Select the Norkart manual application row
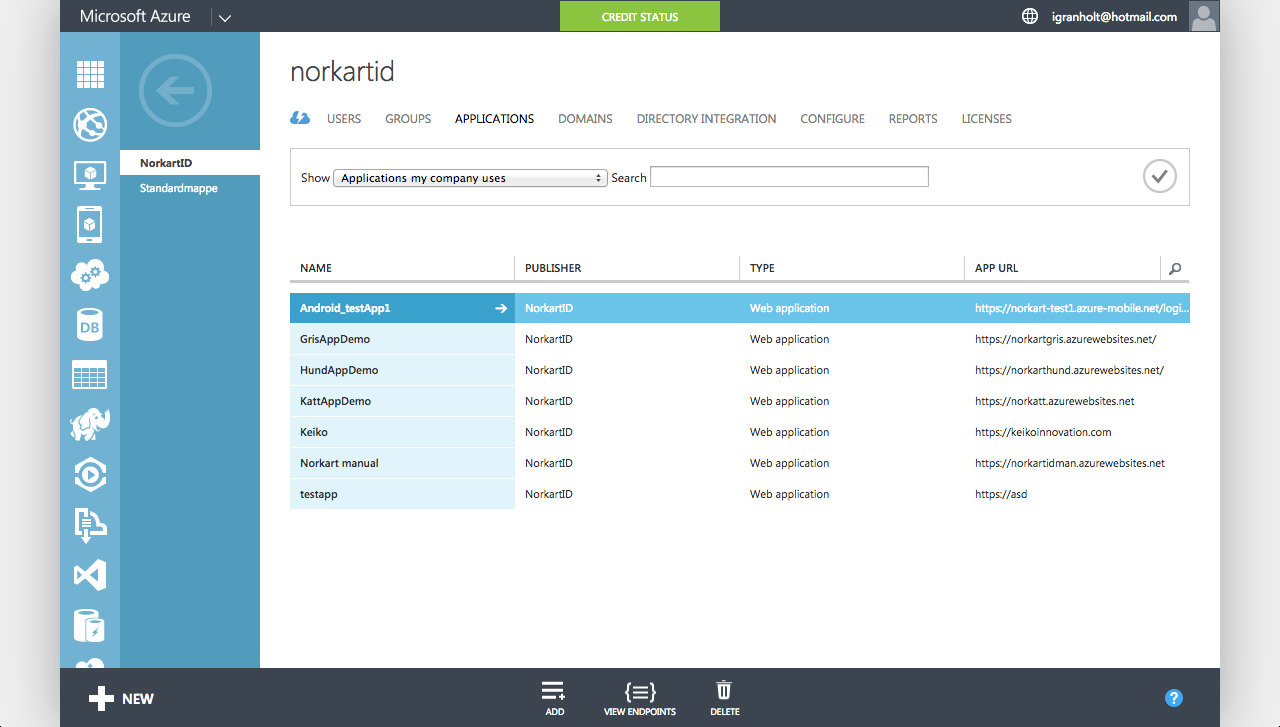 (740, 463)
